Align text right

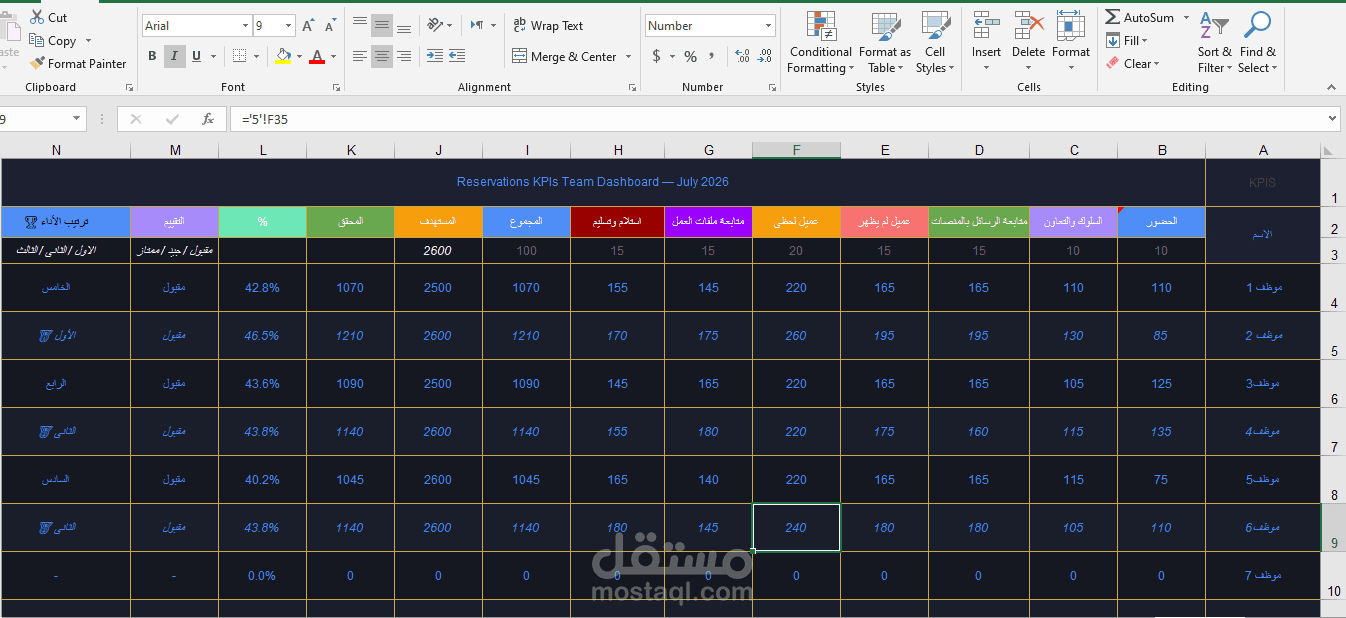404,56
